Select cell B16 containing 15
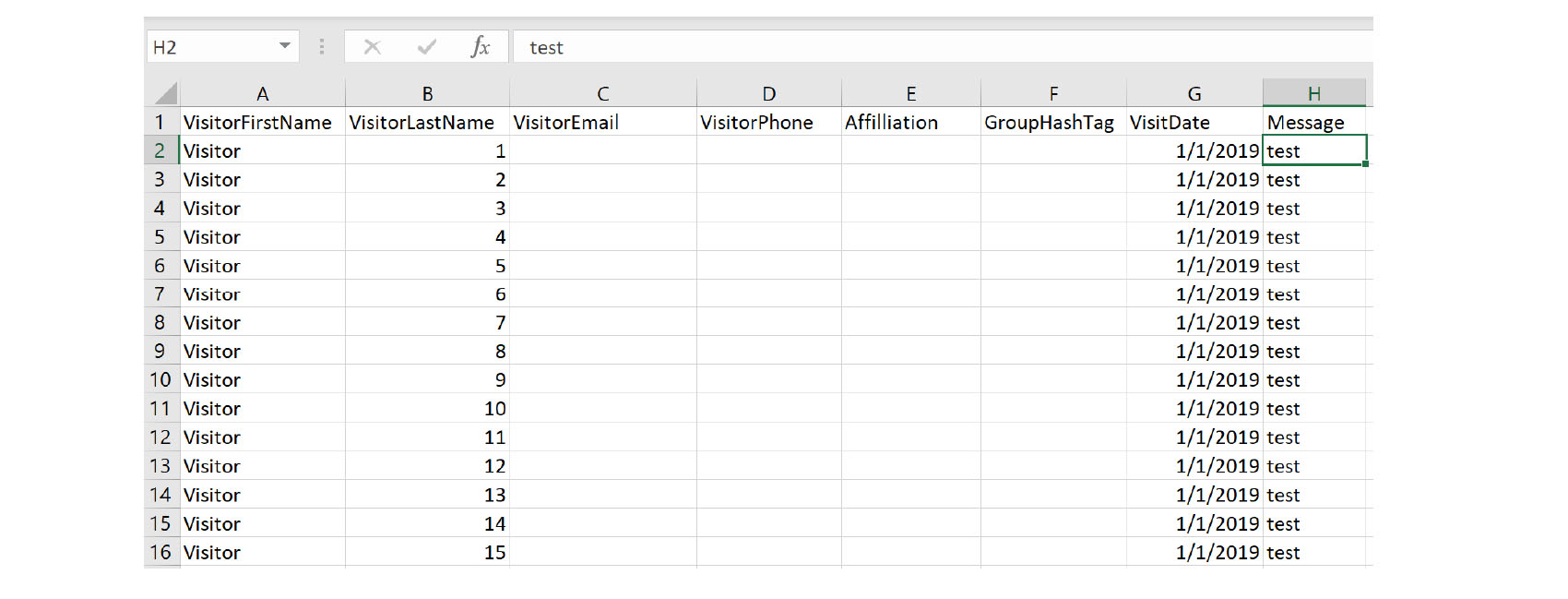 click(426, 552)
